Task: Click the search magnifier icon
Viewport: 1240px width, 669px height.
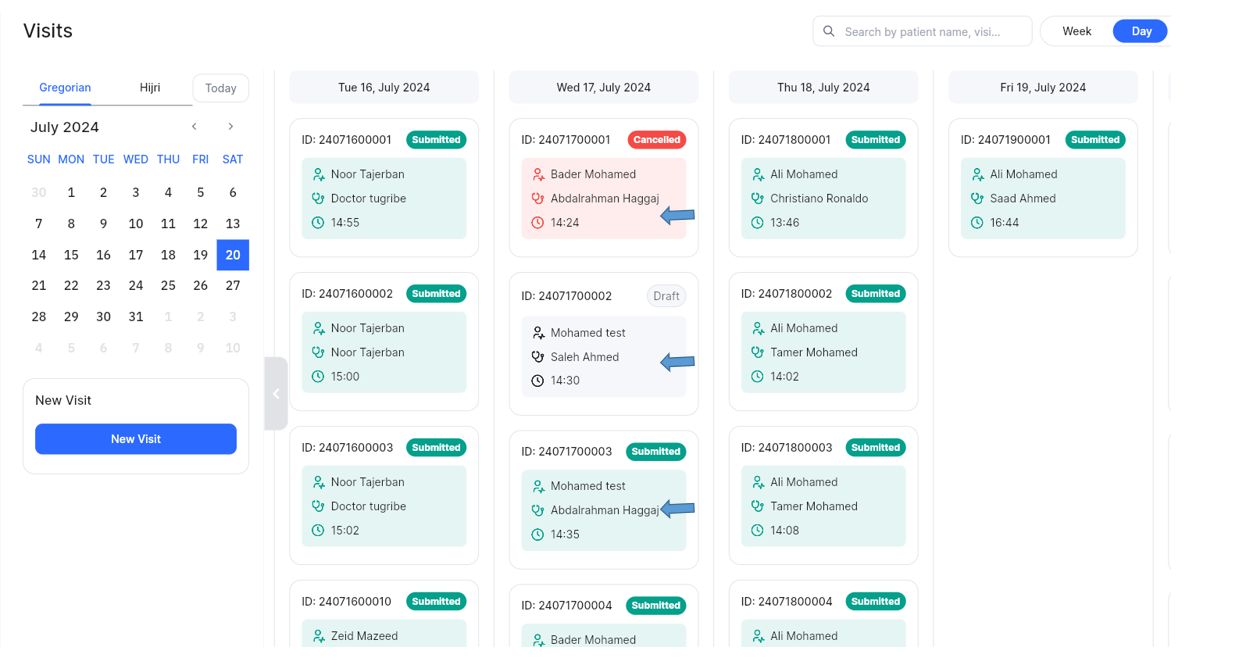Action: 829,32
